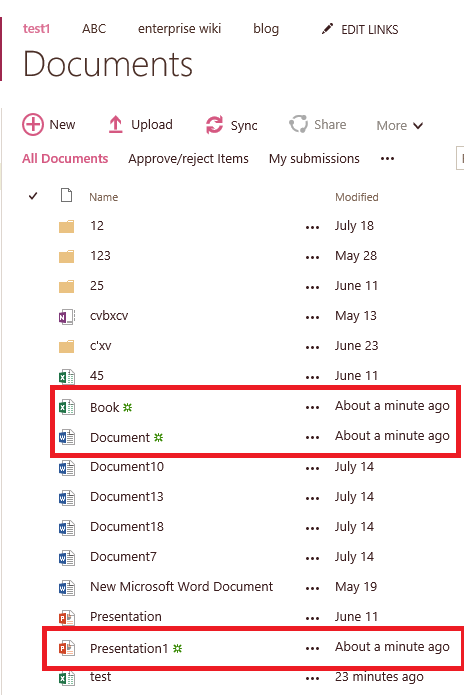
Task: Click the pencil icon beside EDIT LINKS
Action: coord(327,29)
